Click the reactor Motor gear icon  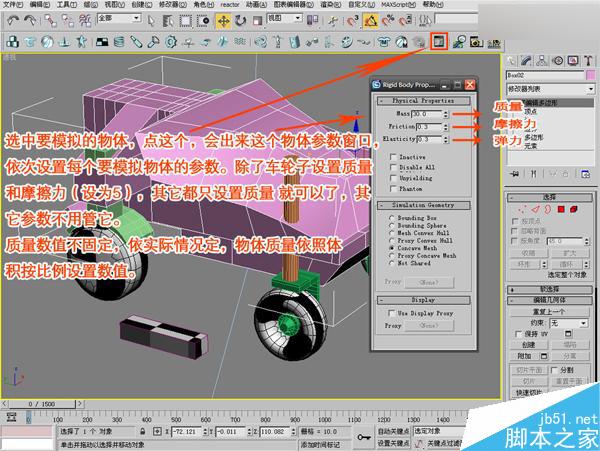click(171, 42)
